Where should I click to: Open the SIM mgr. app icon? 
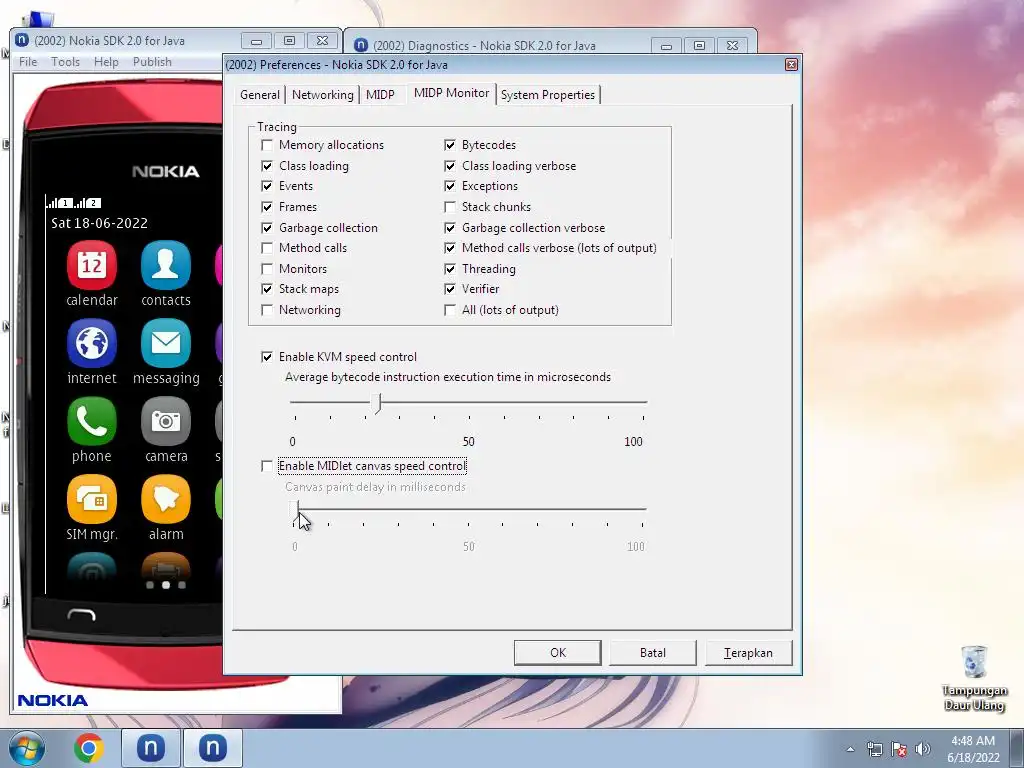91,500
